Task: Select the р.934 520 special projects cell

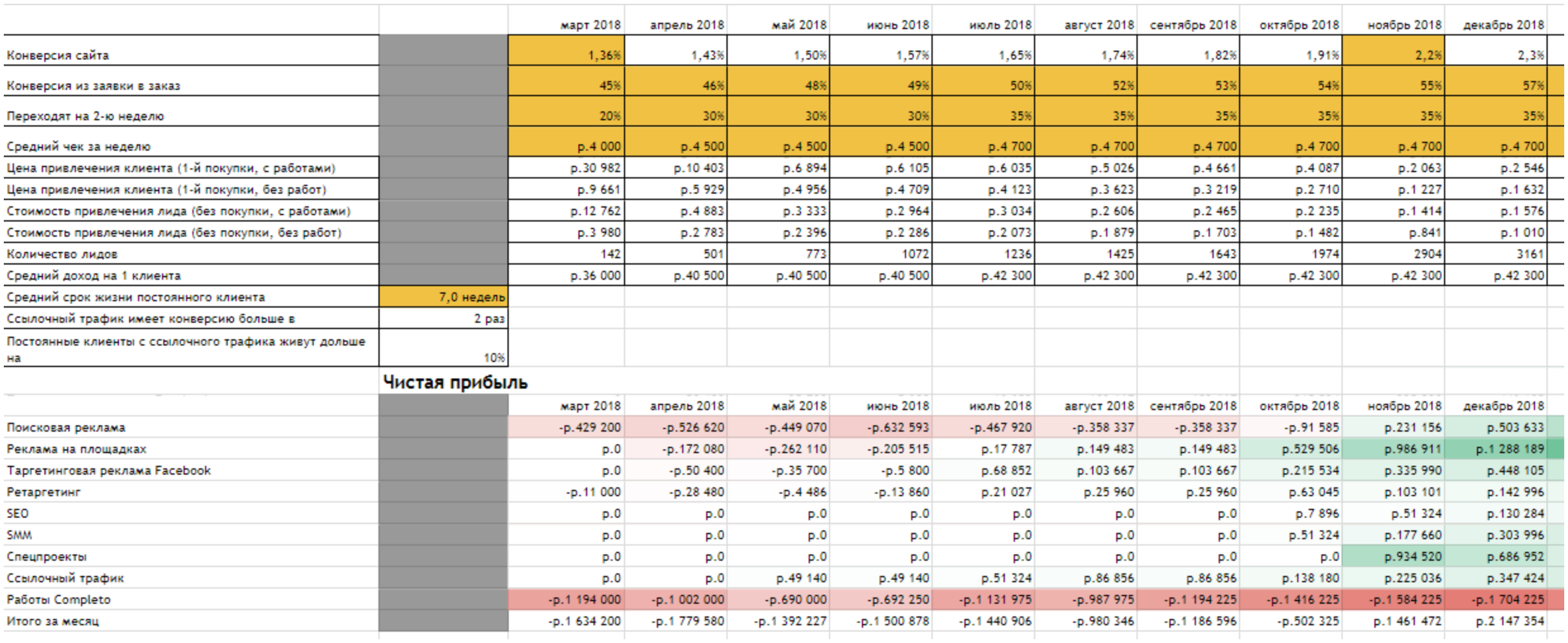Action: click(1393, 556)
